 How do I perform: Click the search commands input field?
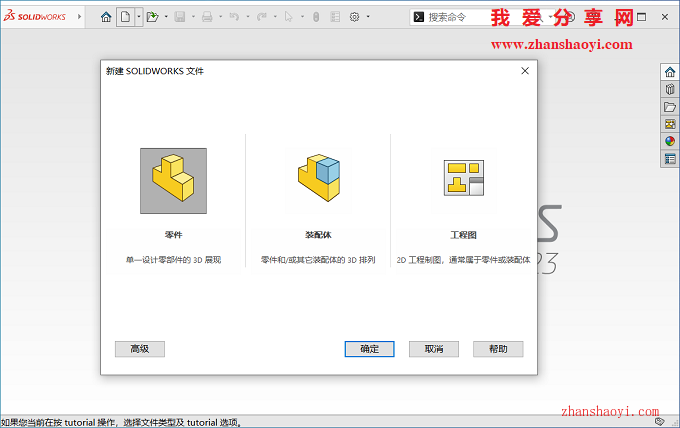tap(481, 17)
